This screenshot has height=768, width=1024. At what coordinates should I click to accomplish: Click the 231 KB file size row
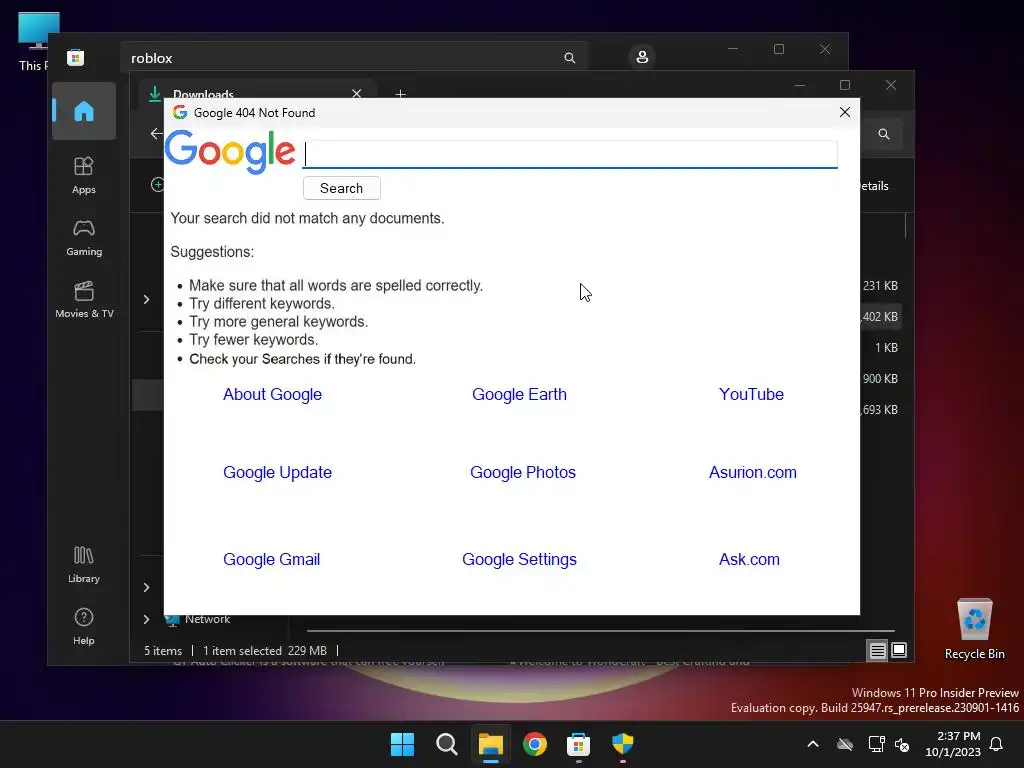coord(880,285)
